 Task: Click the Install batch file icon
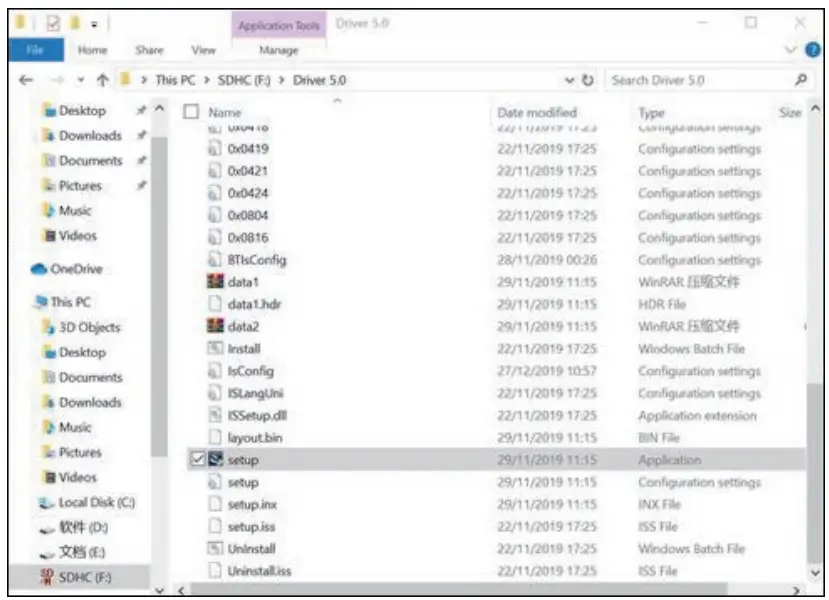[215, 348]
